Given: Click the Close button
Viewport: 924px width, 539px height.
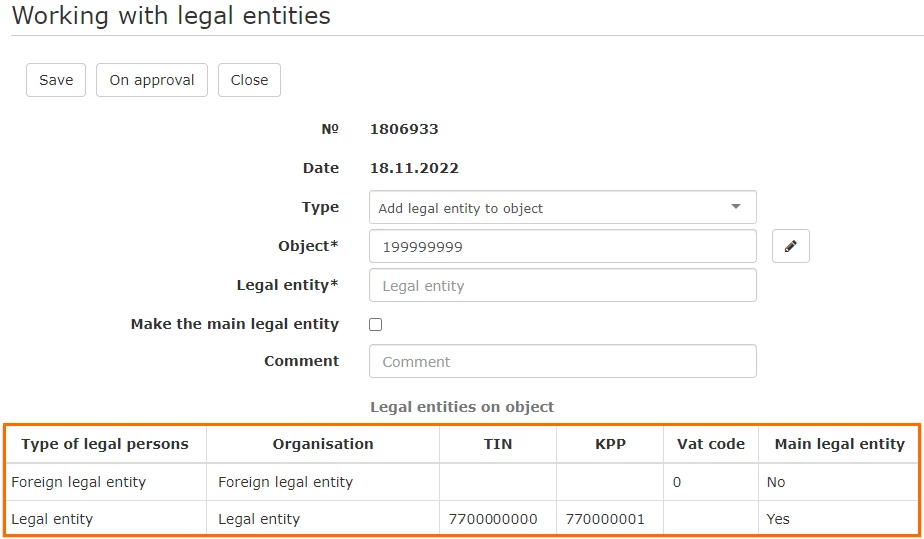Looking at the screenshot, I should [x=249, y=80].
